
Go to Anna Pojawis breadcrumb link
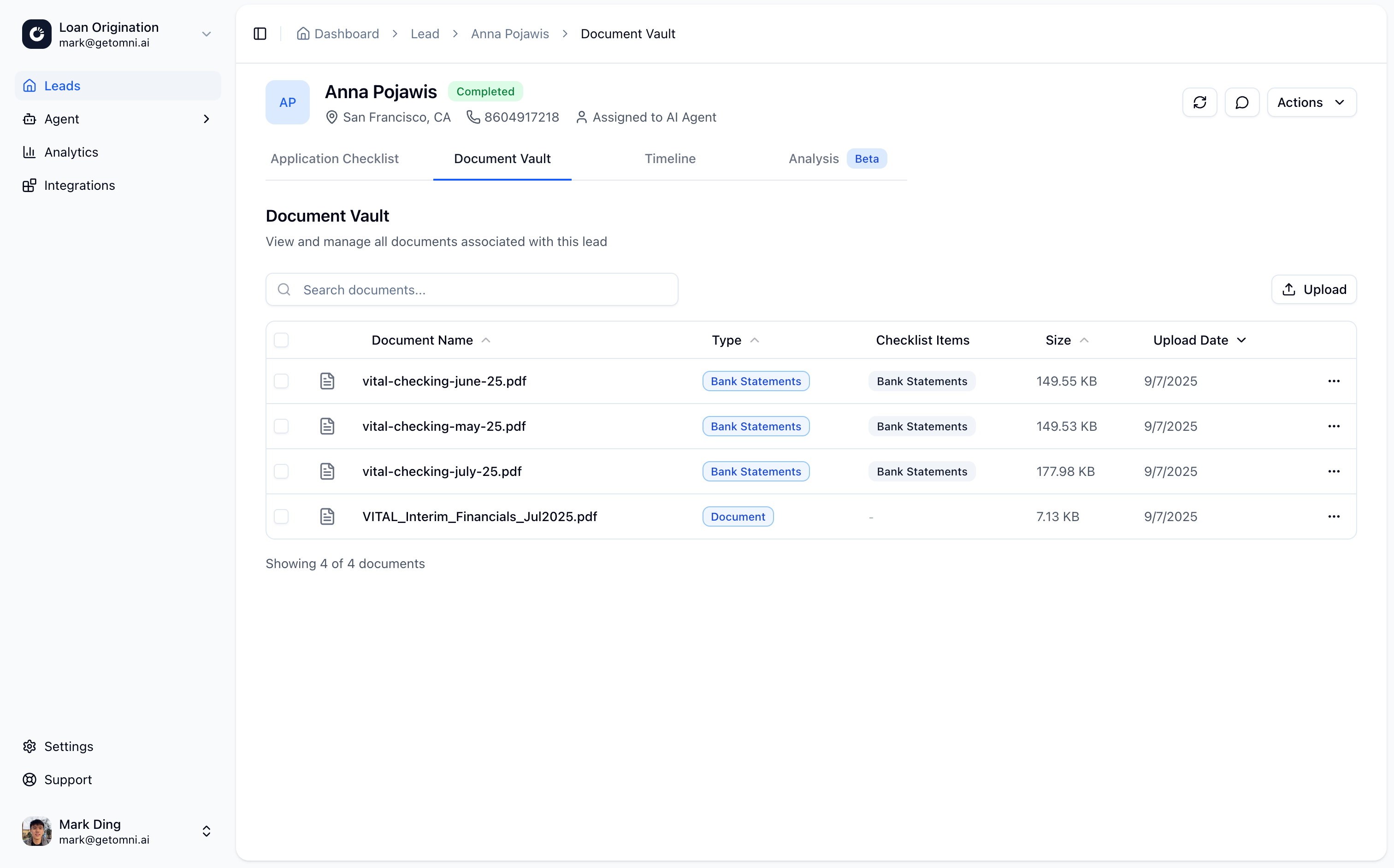509,34
